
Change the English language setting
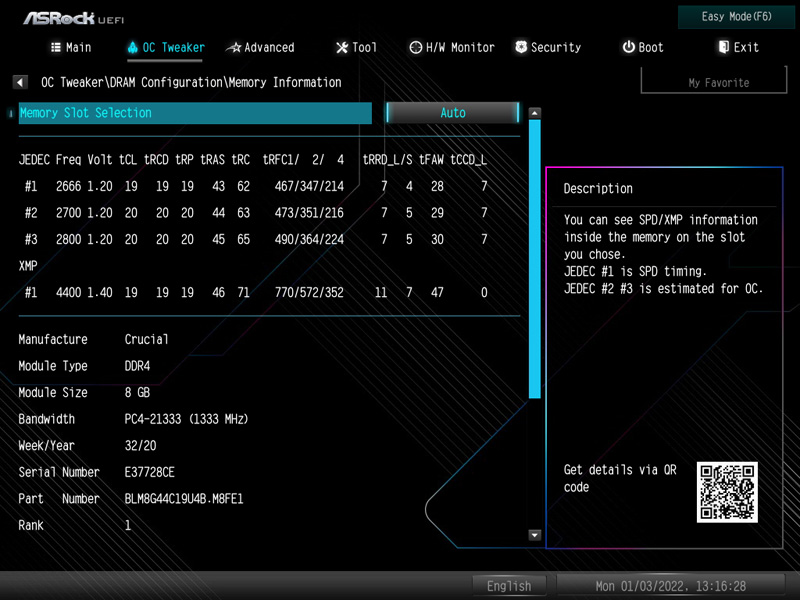point(509,586)
